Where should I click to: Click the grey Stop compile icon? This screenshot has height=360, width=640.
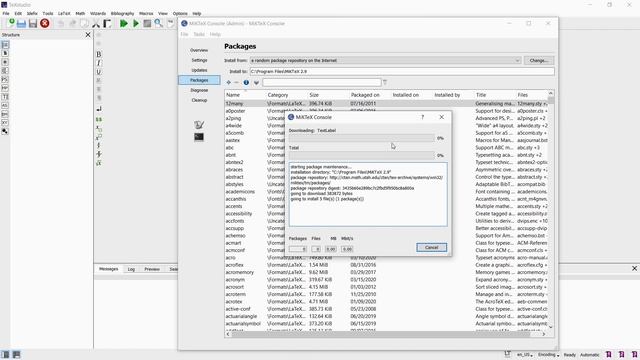(x=147, y=24)
